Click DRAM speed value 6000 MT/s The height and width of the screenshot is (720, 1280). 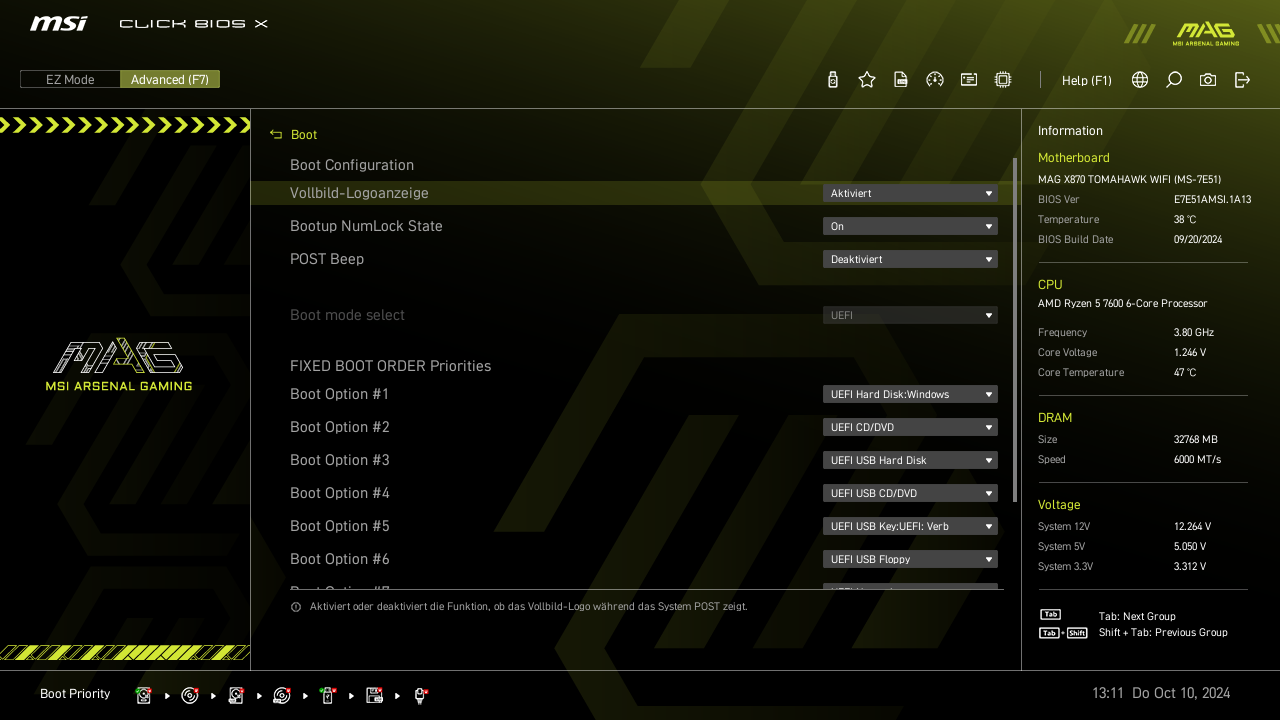click(1197, 459)
